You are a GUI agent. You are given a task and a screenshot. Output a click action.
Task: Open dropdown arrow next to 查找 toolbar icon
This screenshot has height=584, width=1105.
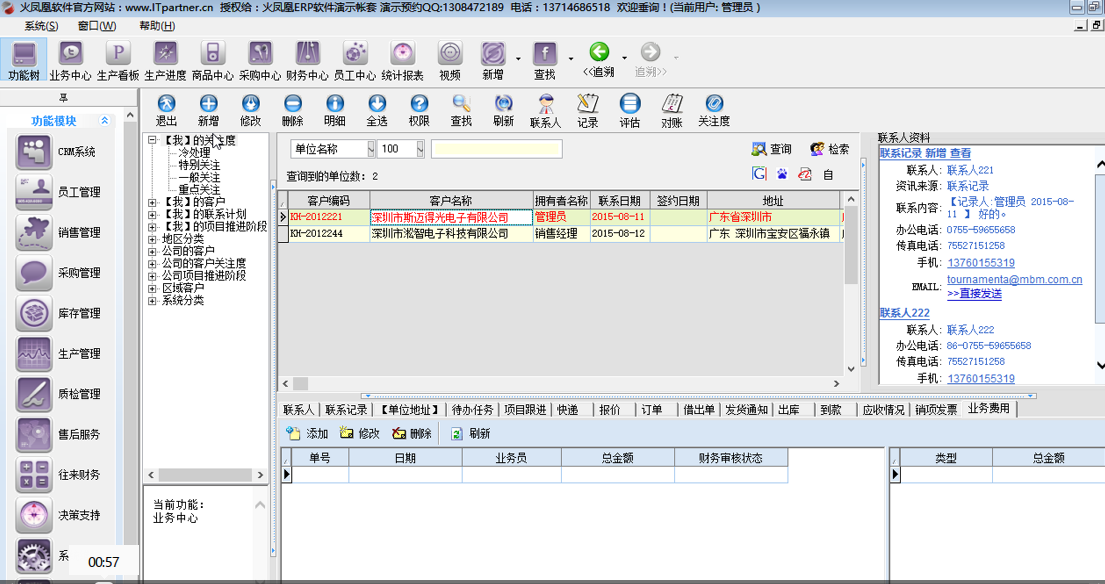[571, 58]
